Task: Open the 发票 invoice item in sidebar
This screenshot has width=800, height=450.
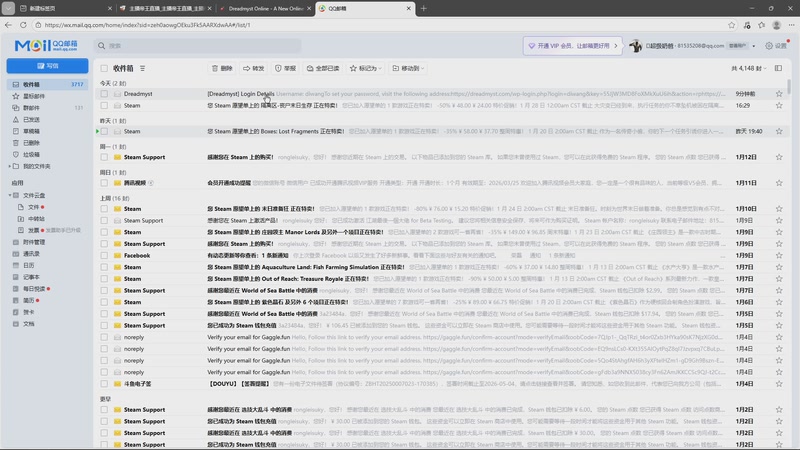Action: coord(34,231)
